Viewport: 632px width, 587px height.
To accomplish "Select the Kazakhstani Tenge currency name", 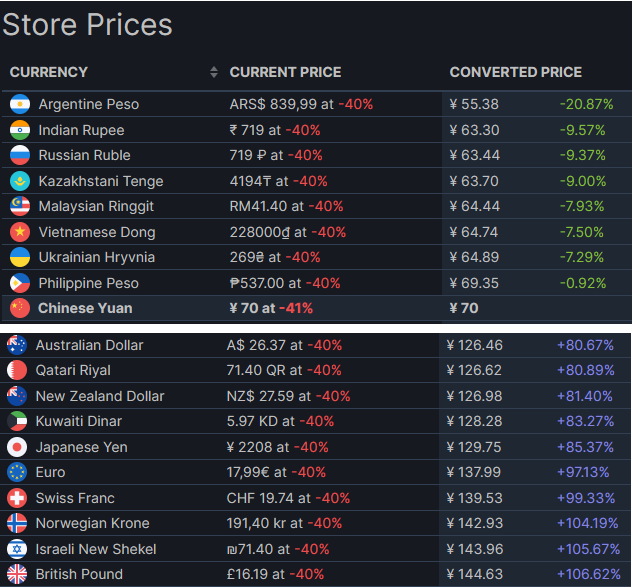I will click(101, 181).
